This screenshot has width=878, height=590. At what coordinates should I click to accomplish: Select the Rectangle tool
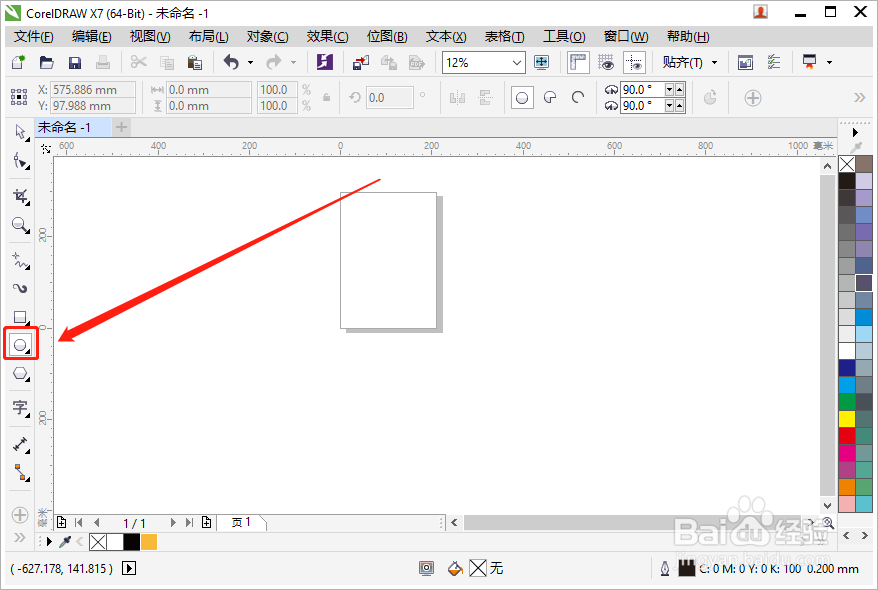(21, 317)
